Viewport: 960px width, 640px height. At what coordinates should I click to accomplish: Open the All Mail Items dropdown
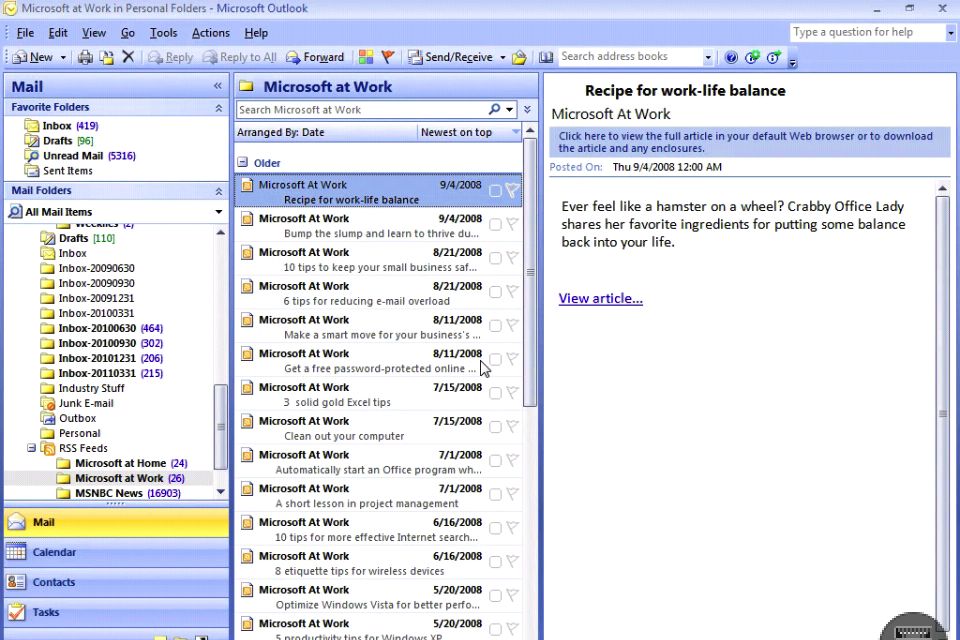point(219,212)
